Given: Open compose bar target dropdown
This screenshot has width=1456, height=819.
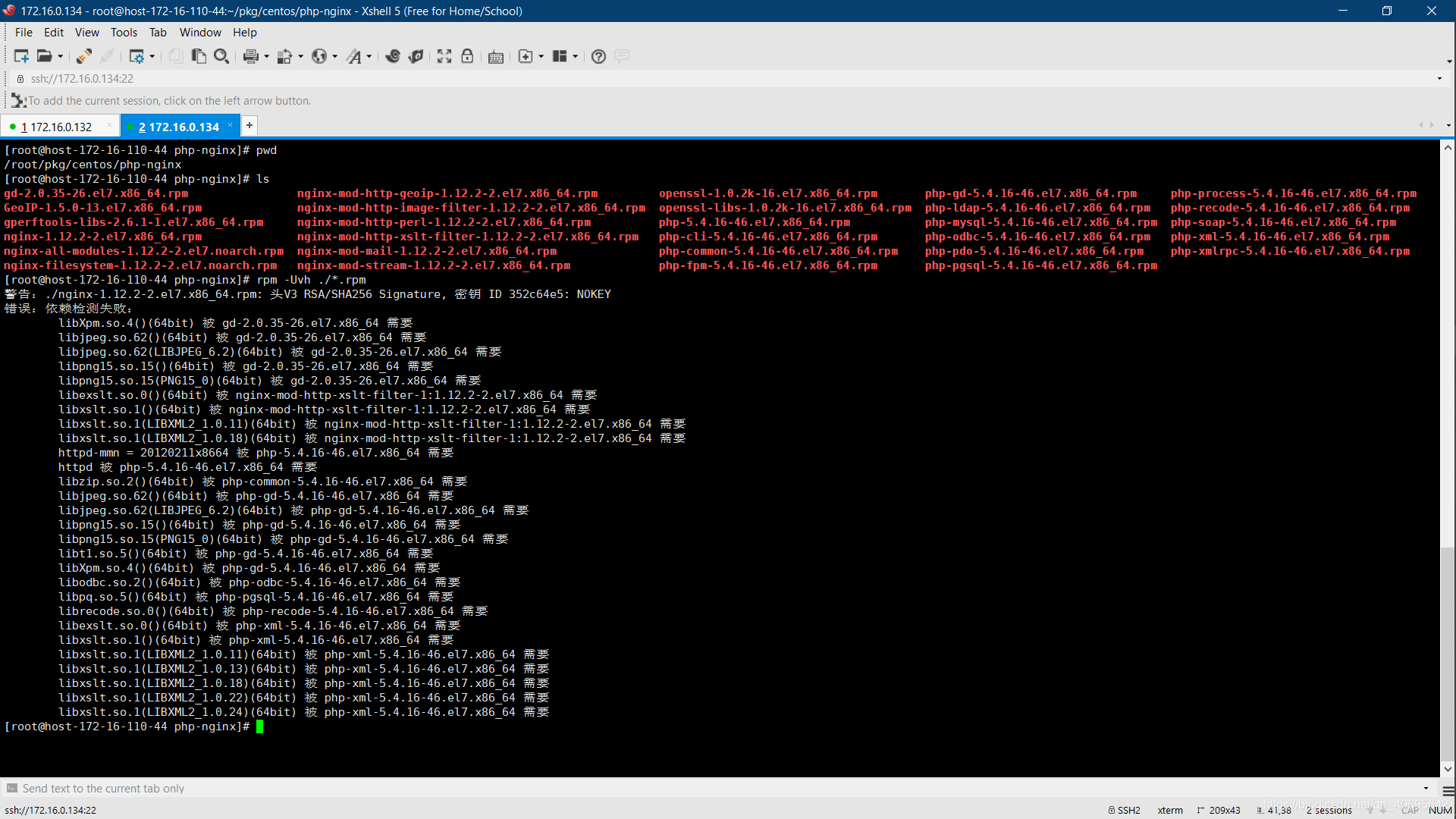Looking at the screenshot, I should [x=1426, y=789].
